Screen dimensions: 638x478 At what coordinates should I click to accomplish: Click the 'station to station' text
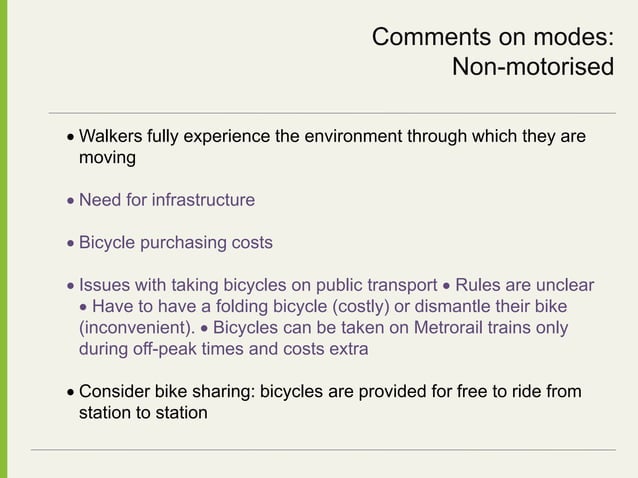click(143, 412)
